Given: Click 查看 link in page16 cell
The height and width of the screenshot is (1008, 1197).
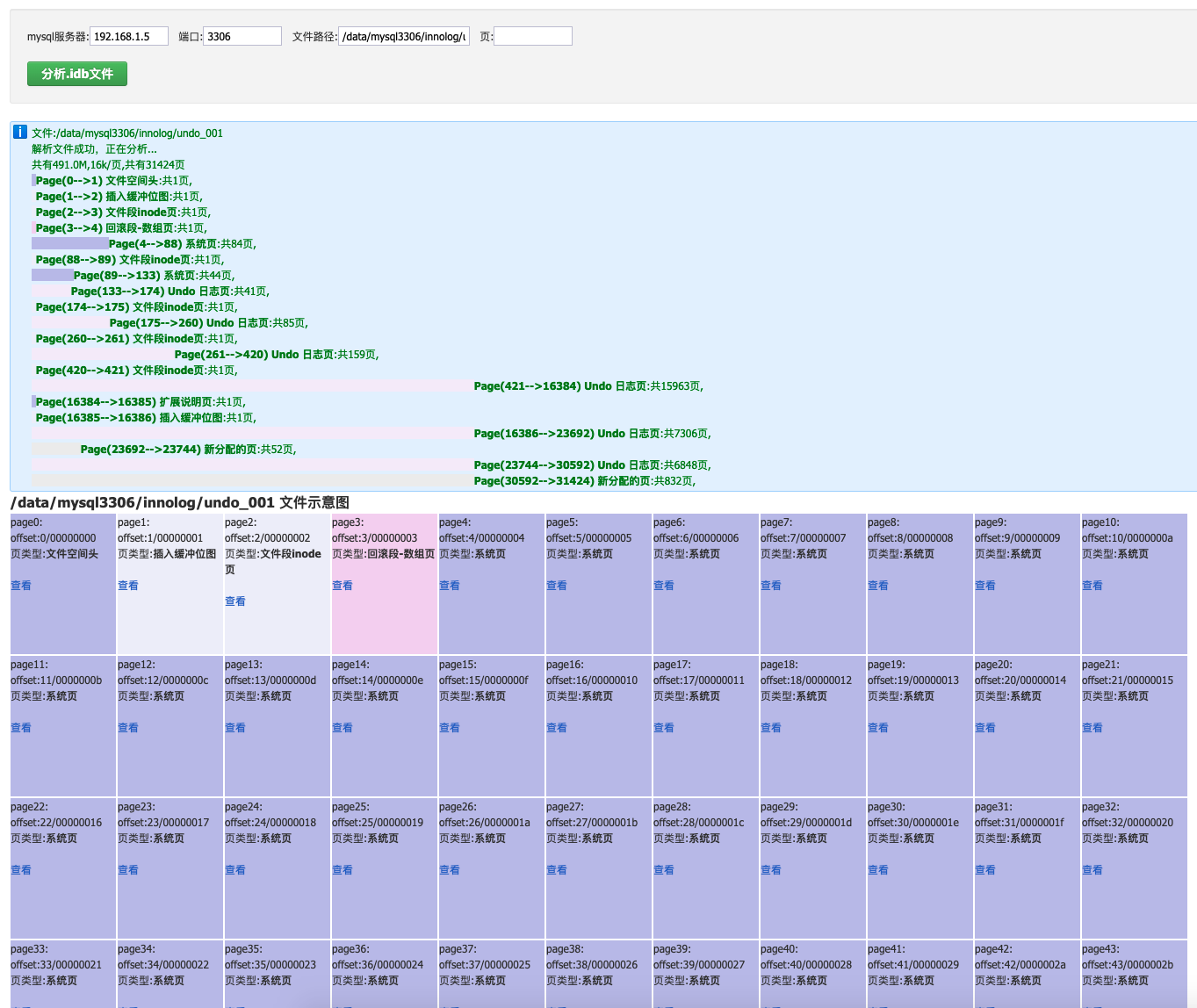Looking at the screenshot, I should tap(557, 728).
